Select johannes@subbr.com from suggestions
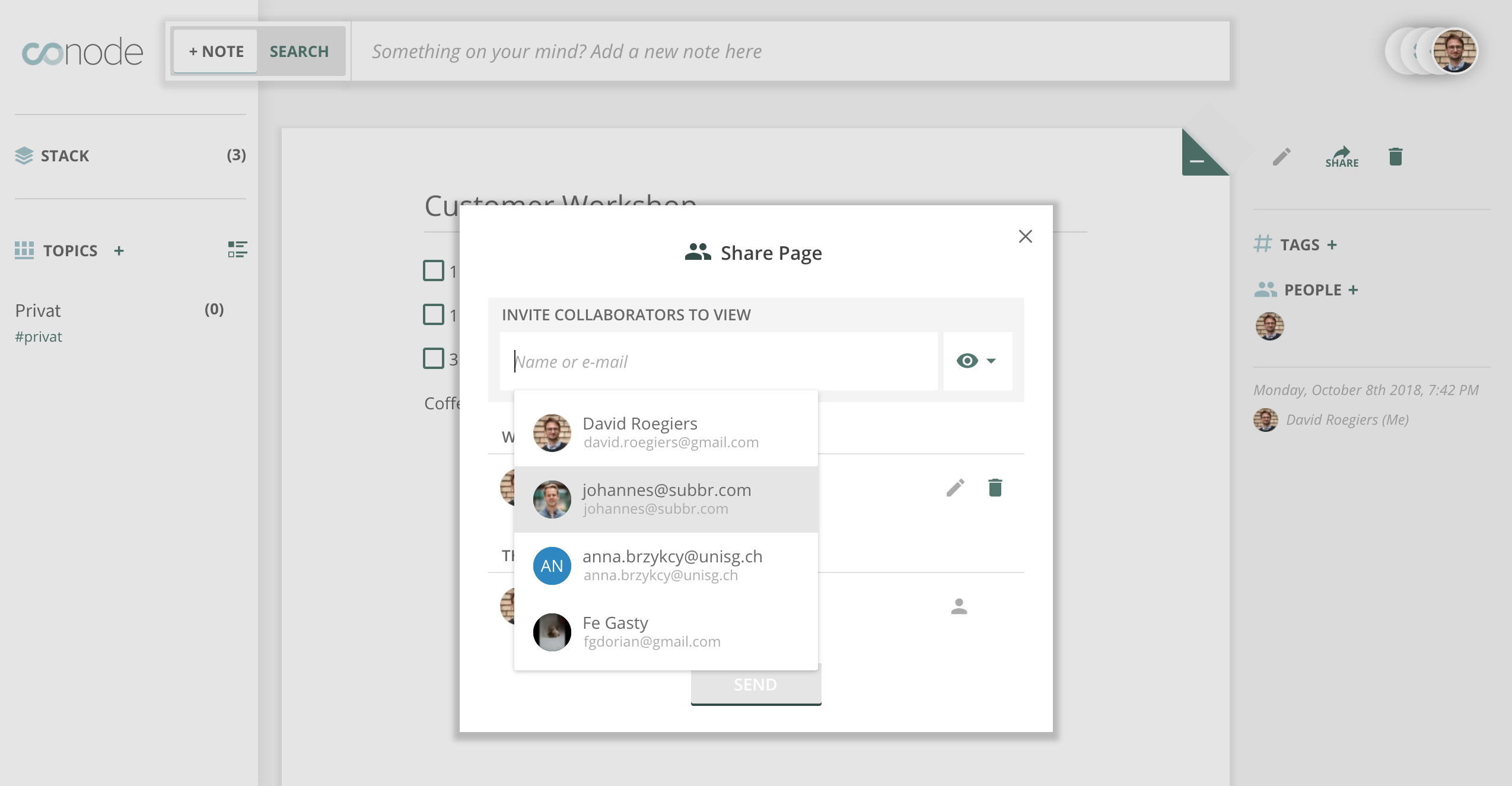The width and height of the screenshot is (1512, 786). coord(666,499)
